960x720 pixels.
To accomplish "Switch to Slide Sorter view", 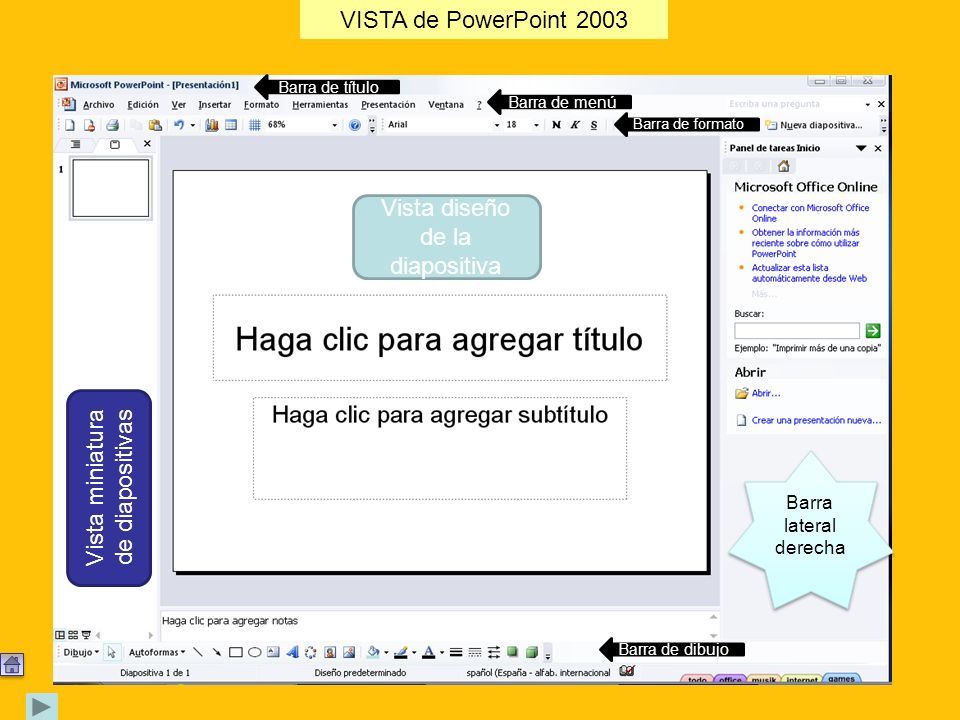I will (x=73, y=635).
